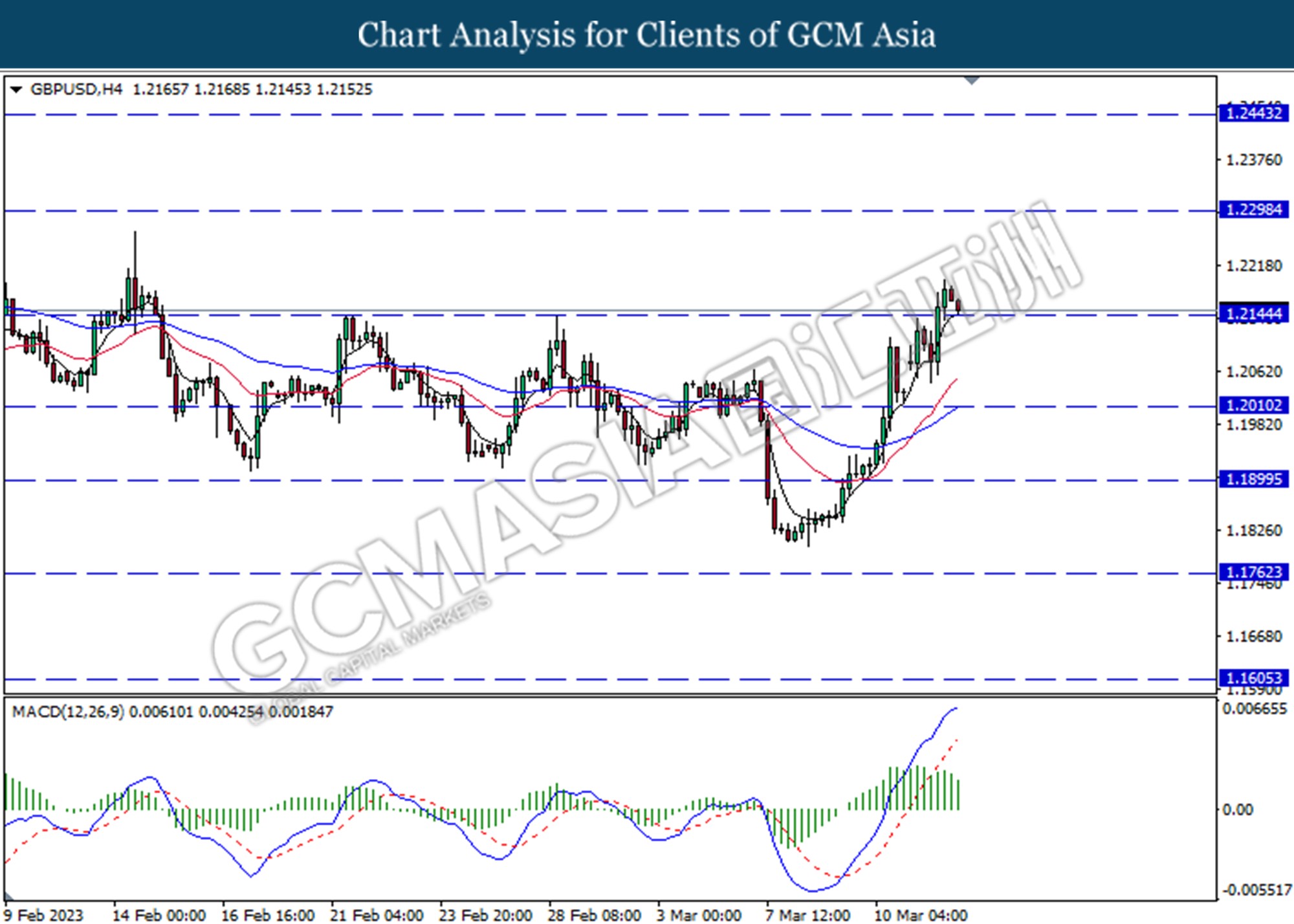Open the GBPUSD,H4 chart menu triangle
Viewport: 1294px width, 924px height.
click(x=16, y=89)
